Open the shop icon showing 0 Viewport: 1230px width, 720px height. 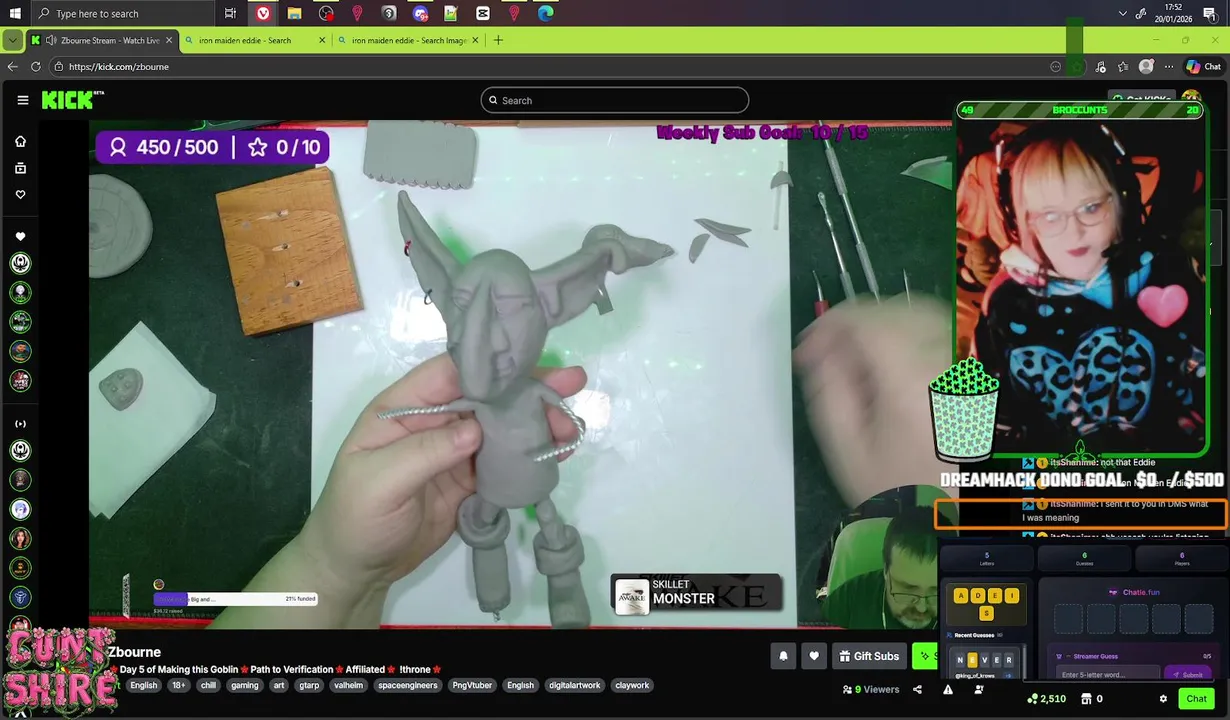pyautogui.click(x=1092, y=699)
